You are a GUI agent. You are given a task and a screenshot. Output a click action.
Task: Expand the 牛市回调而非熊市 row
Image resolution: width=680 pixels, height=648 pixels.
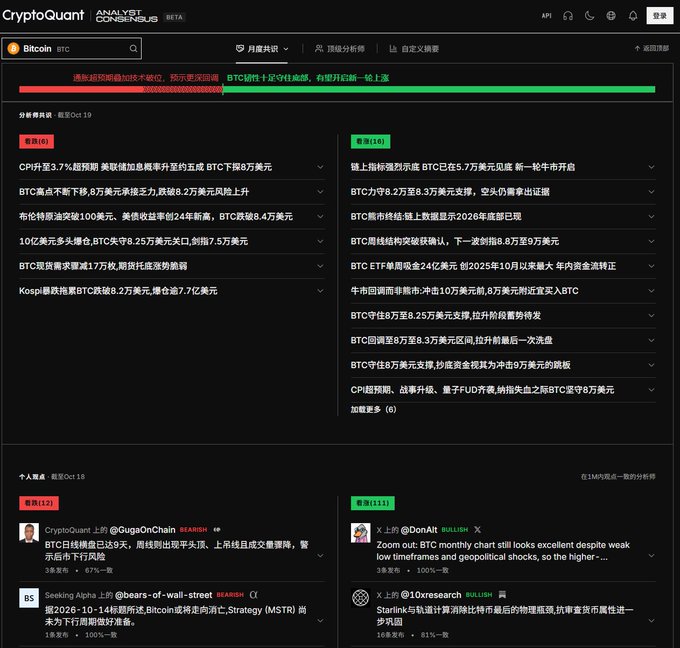pos(503,291)
